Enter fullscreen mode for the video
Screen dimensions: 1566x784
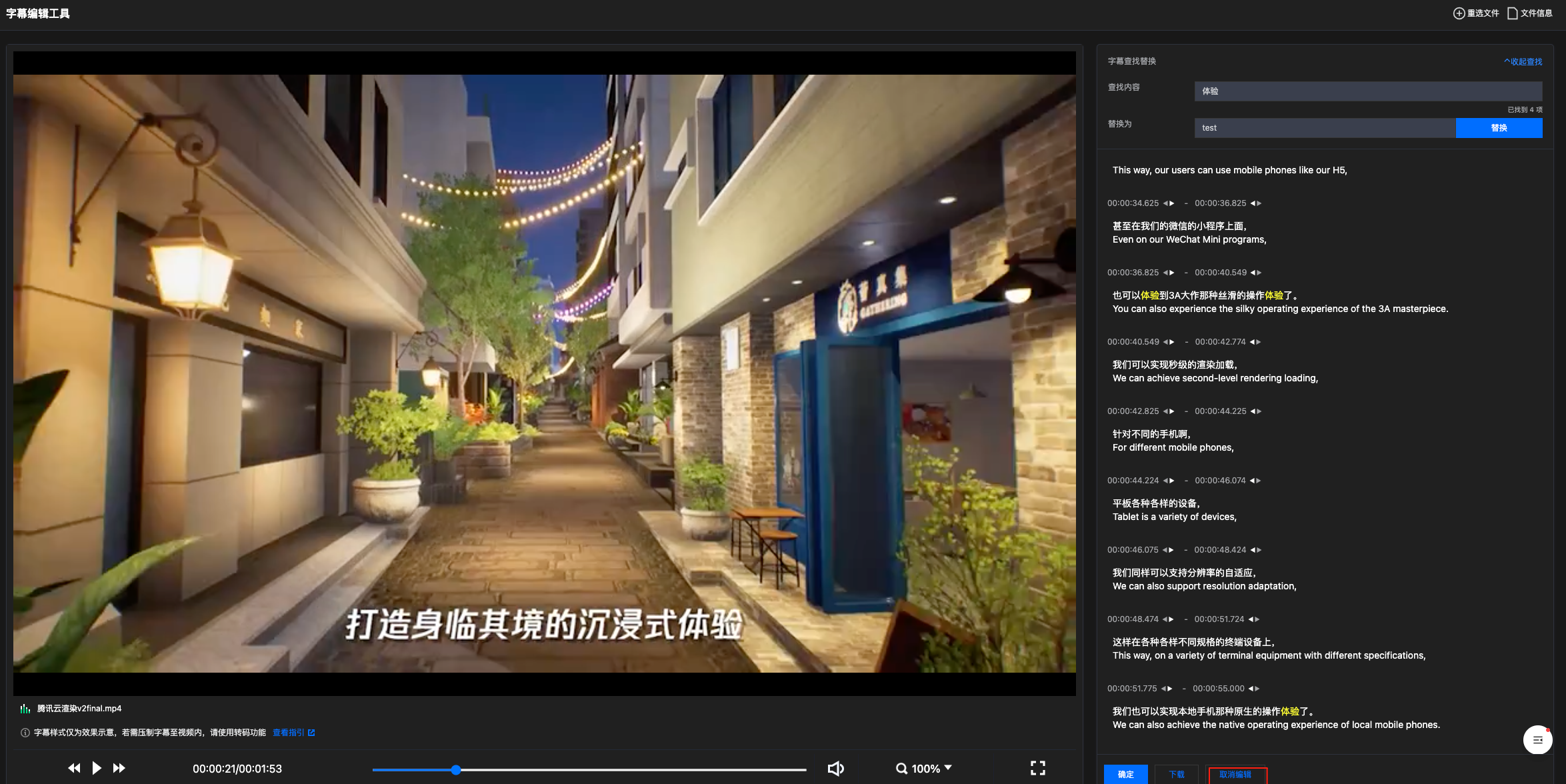(x=1037, y=768)
